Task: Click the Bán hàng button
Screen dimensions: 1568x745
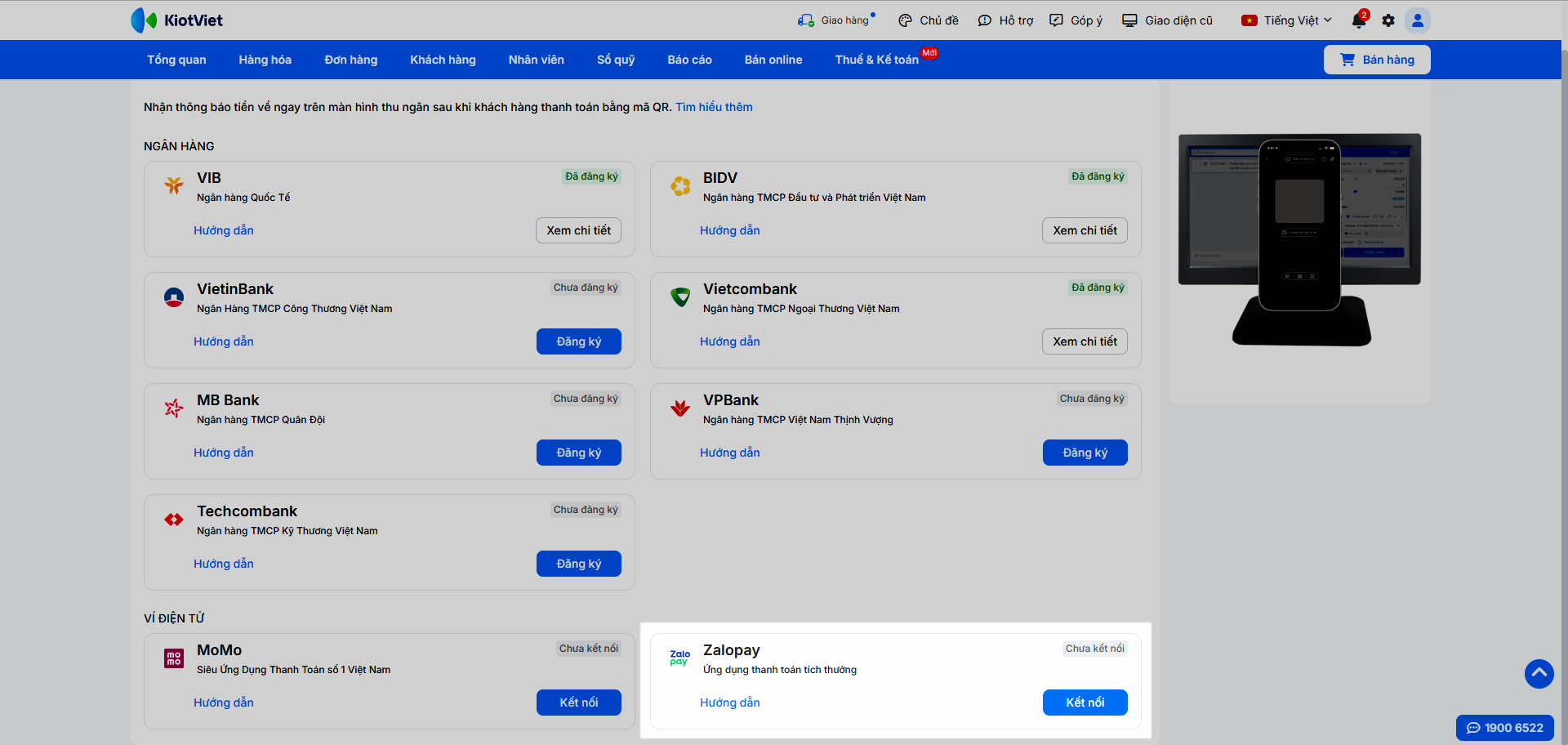Action: [x=1377, y=60]
